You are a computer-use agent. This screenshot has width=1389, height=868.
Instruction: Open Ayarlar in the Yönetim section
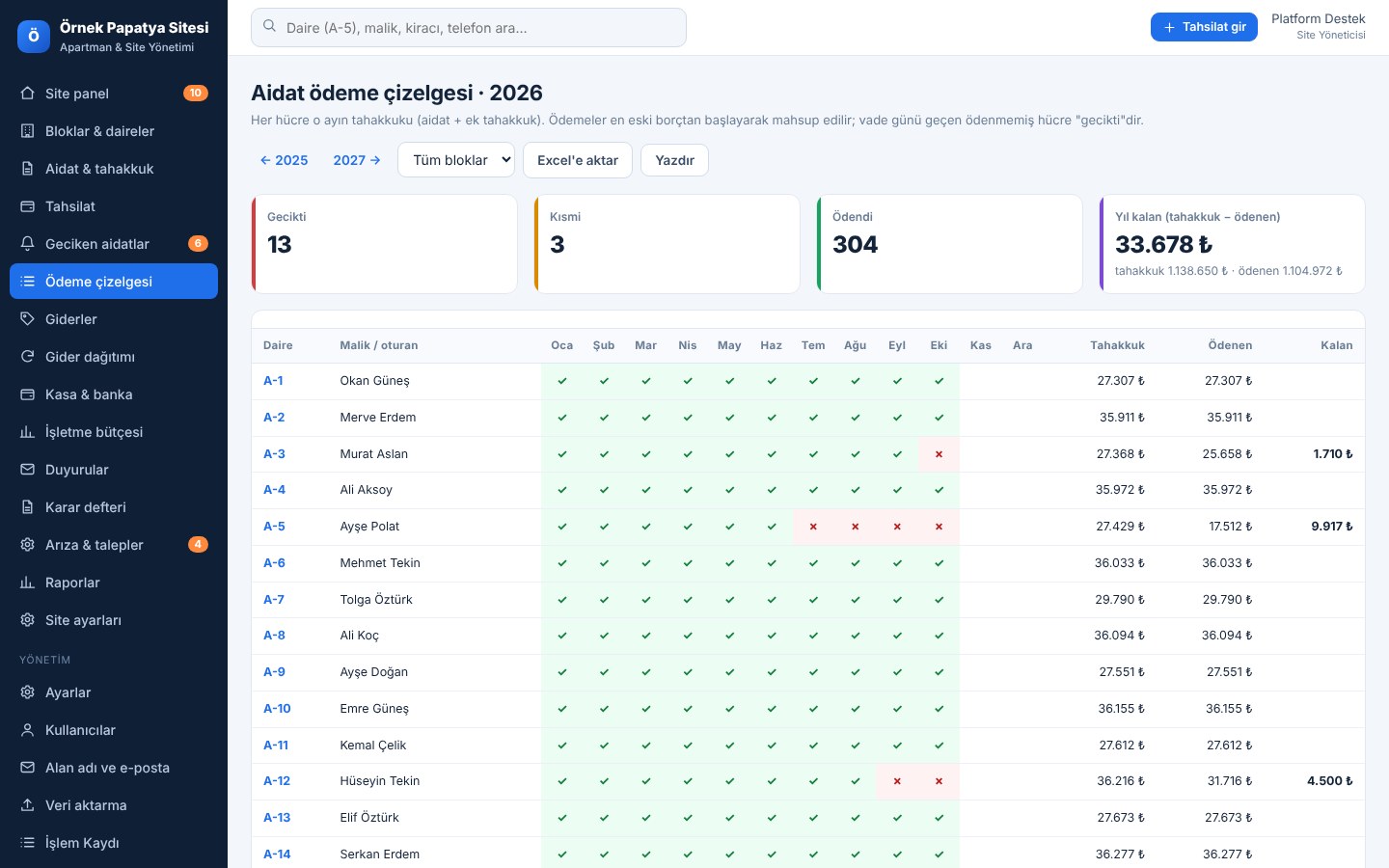click(x=114, y=692)
